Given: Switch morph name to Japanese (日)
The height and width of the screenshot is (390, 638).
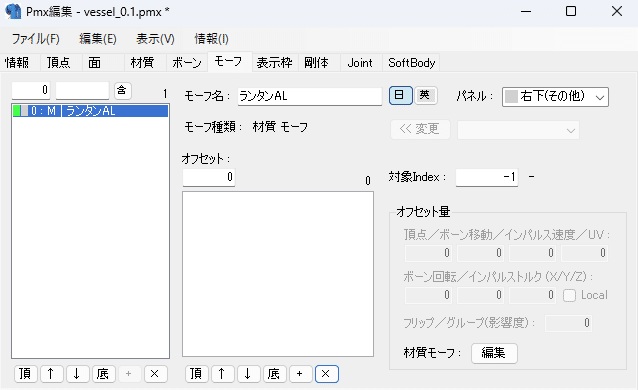Looking at the screenshot, I should point(400,96).
